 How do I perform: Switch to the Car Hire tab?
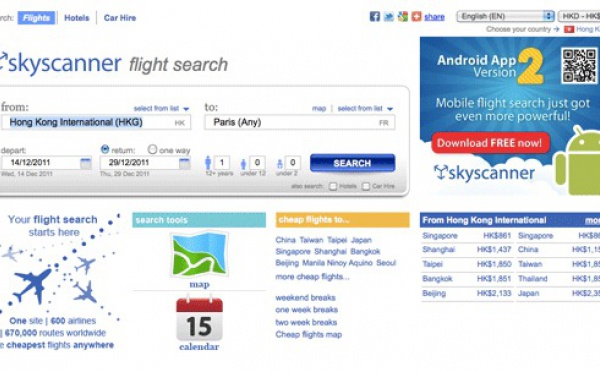click(x=120, y=18)
